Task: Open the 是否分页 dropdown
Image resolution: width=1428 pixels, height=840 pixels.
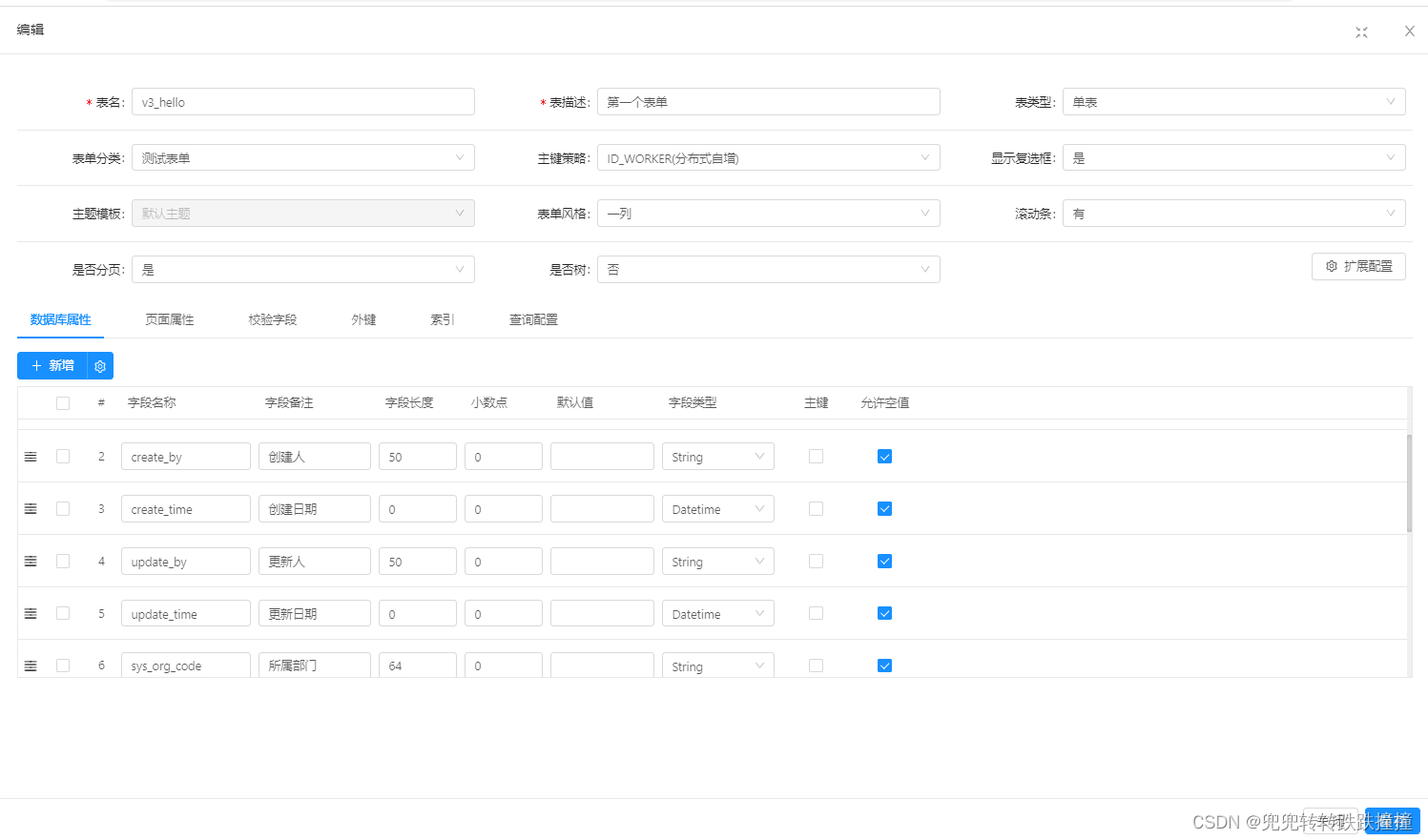Action: 303,270
